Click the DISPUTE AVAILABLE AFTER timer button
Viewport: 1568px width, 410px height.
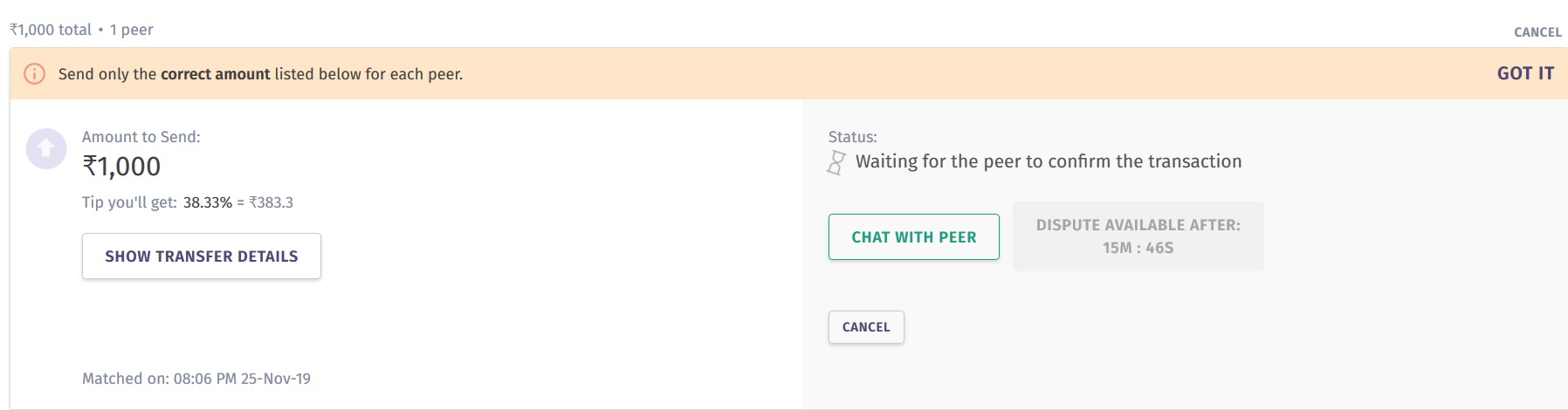pyautogui.click(x=1138, y=236)
